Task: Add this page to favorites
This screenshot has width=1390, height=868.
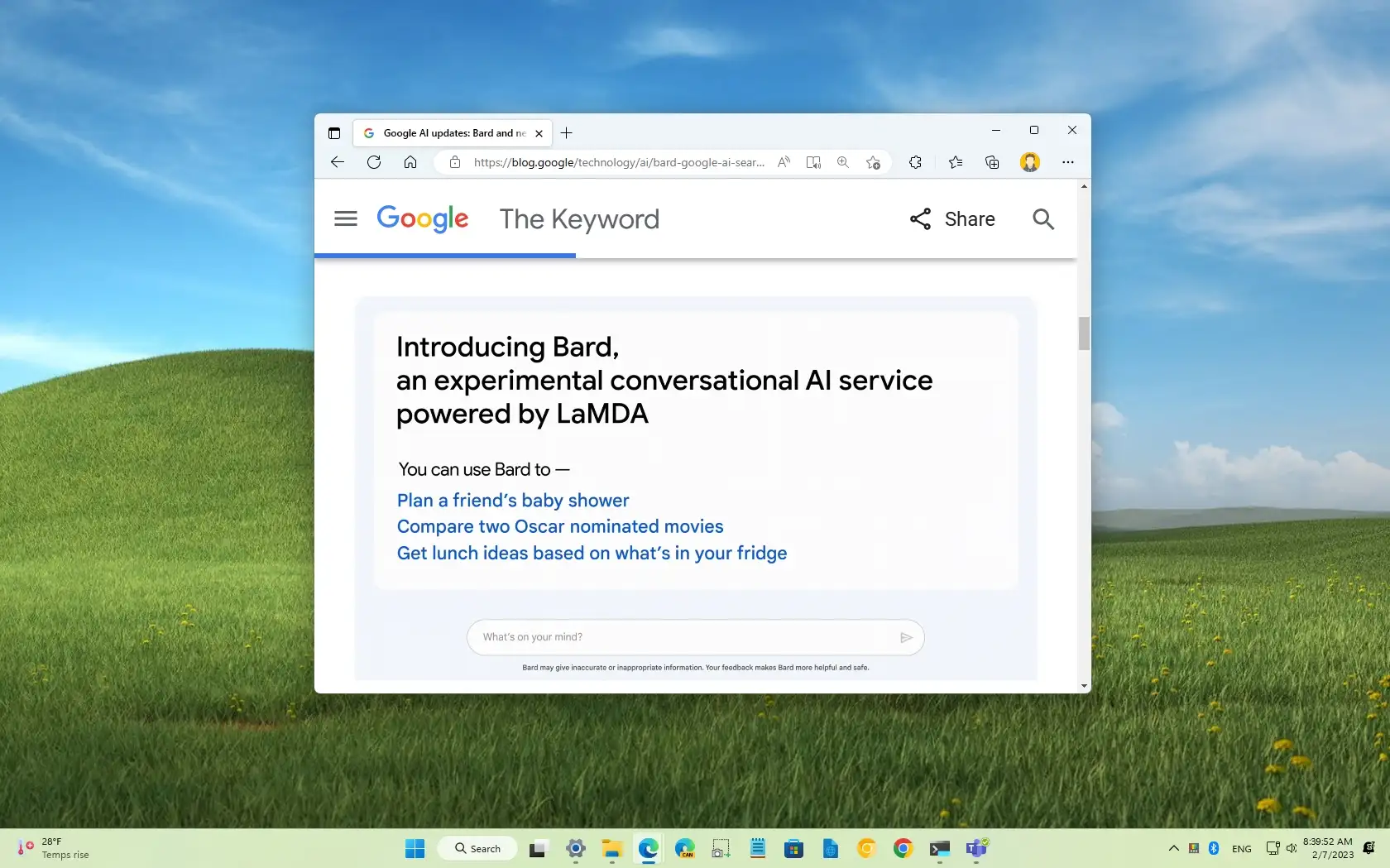Action: click(873, 162)
